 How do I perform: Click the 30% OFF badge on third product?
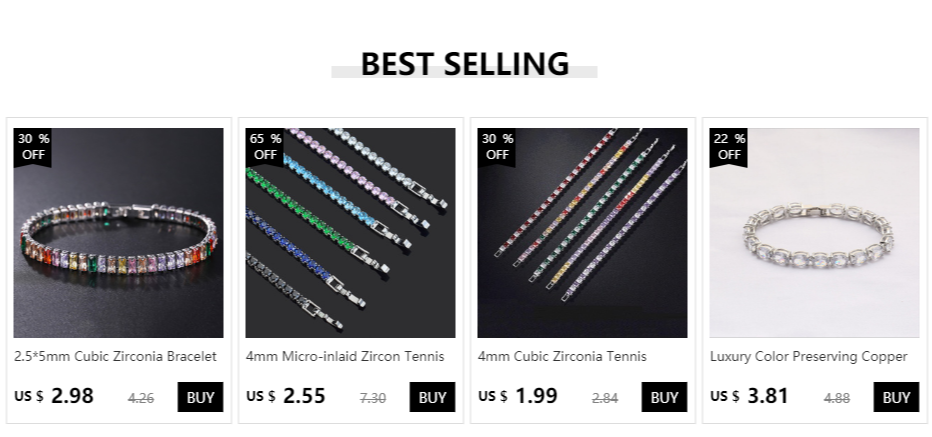(497, 147)
